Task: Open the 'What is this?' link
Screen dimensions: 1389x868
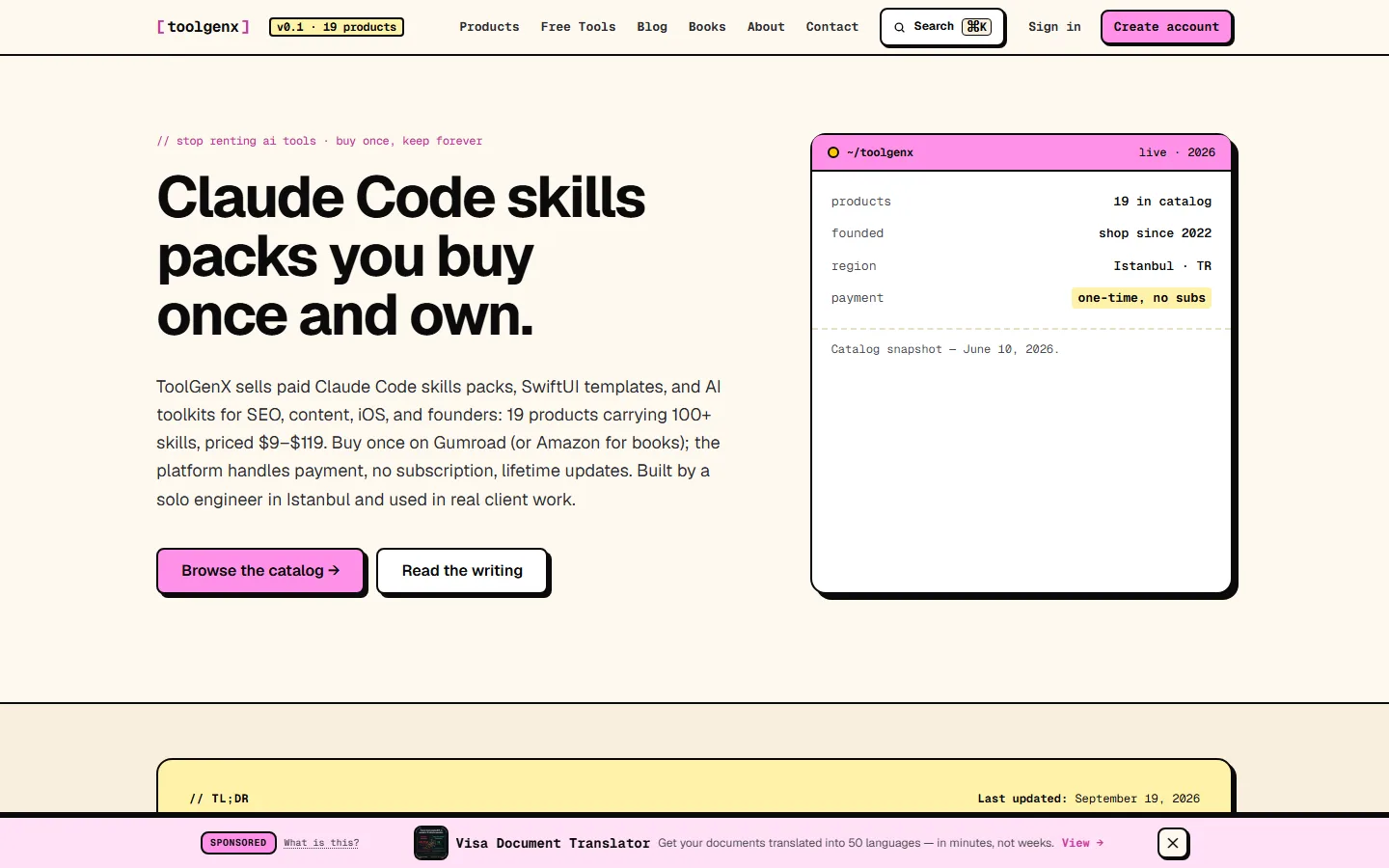Action: (321, 843)
